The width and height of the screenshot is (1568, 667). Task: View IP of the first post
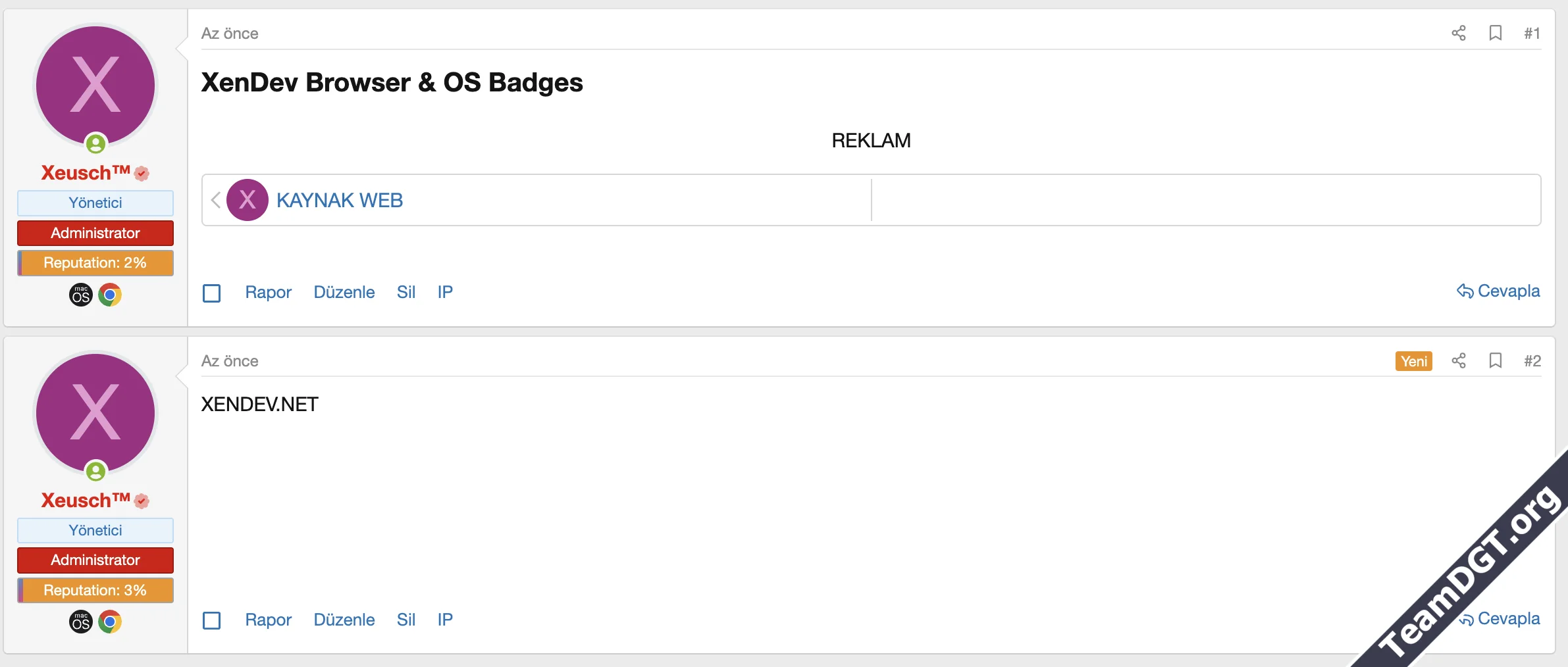pyautogui.click(x=445, y=292)
